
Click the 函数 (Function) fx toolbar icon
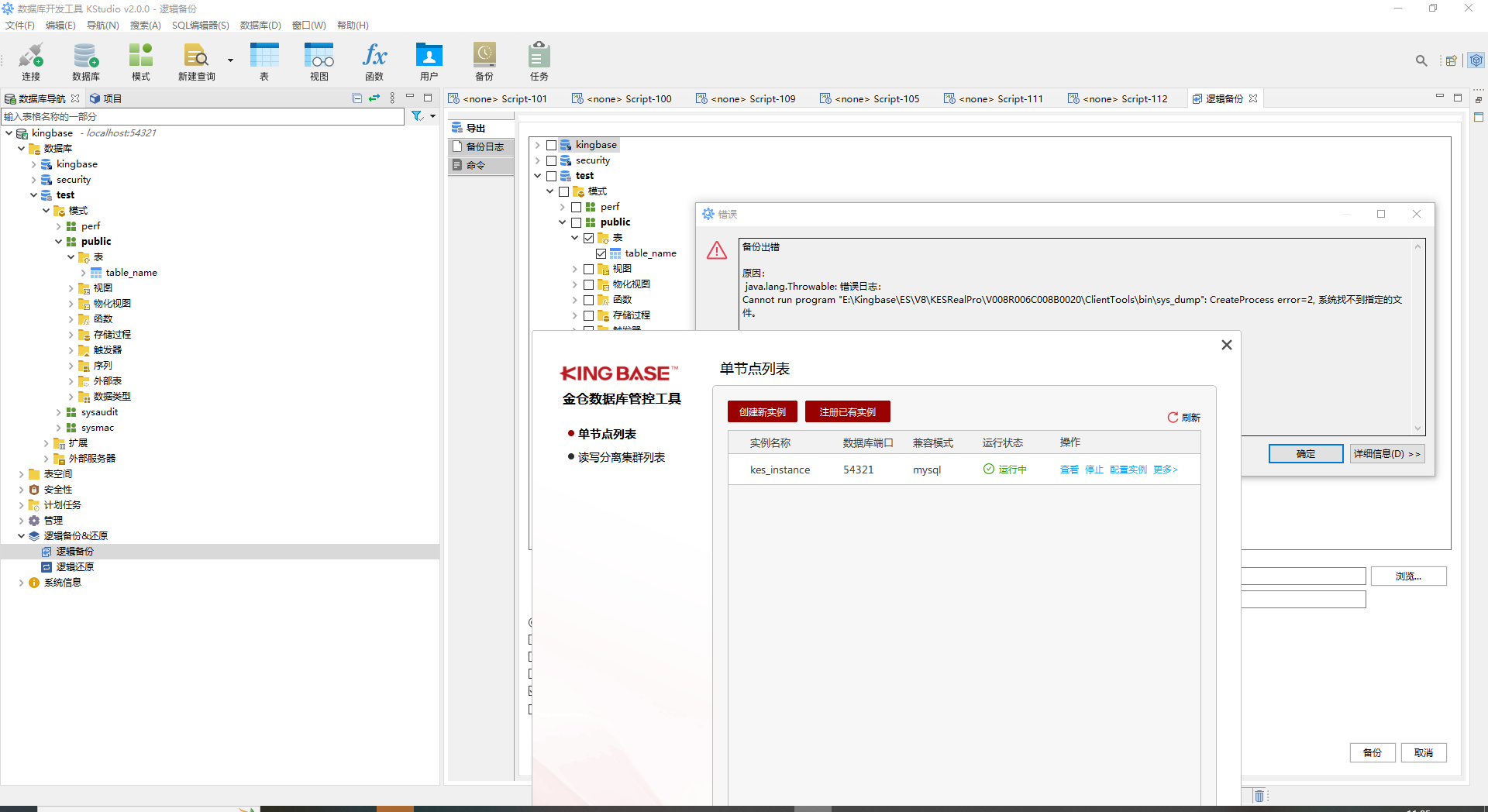tap(374, 61)
